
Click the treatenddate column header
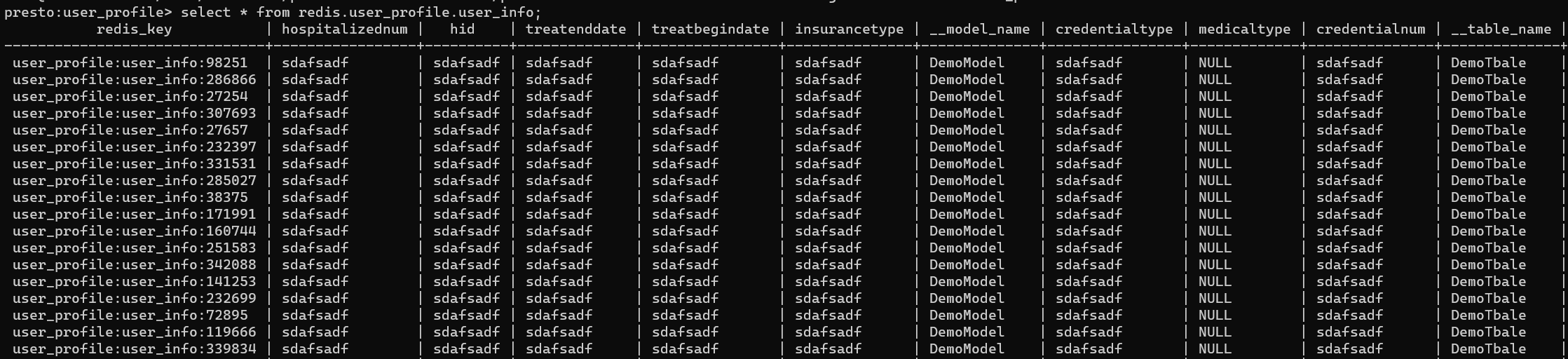click(x=575, y=29)
